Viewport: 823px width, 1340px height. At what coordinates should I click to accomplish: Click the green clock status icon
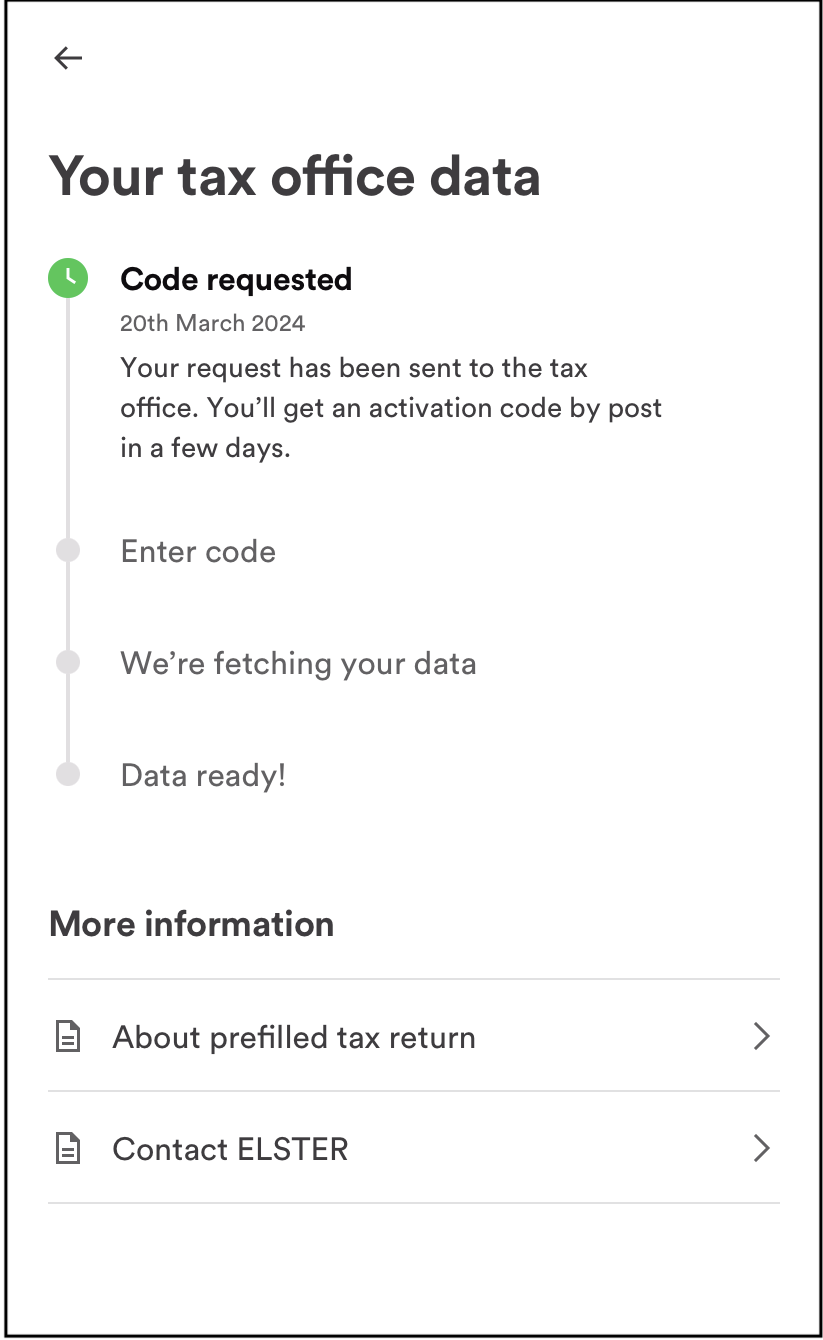[x=68, y=278]
